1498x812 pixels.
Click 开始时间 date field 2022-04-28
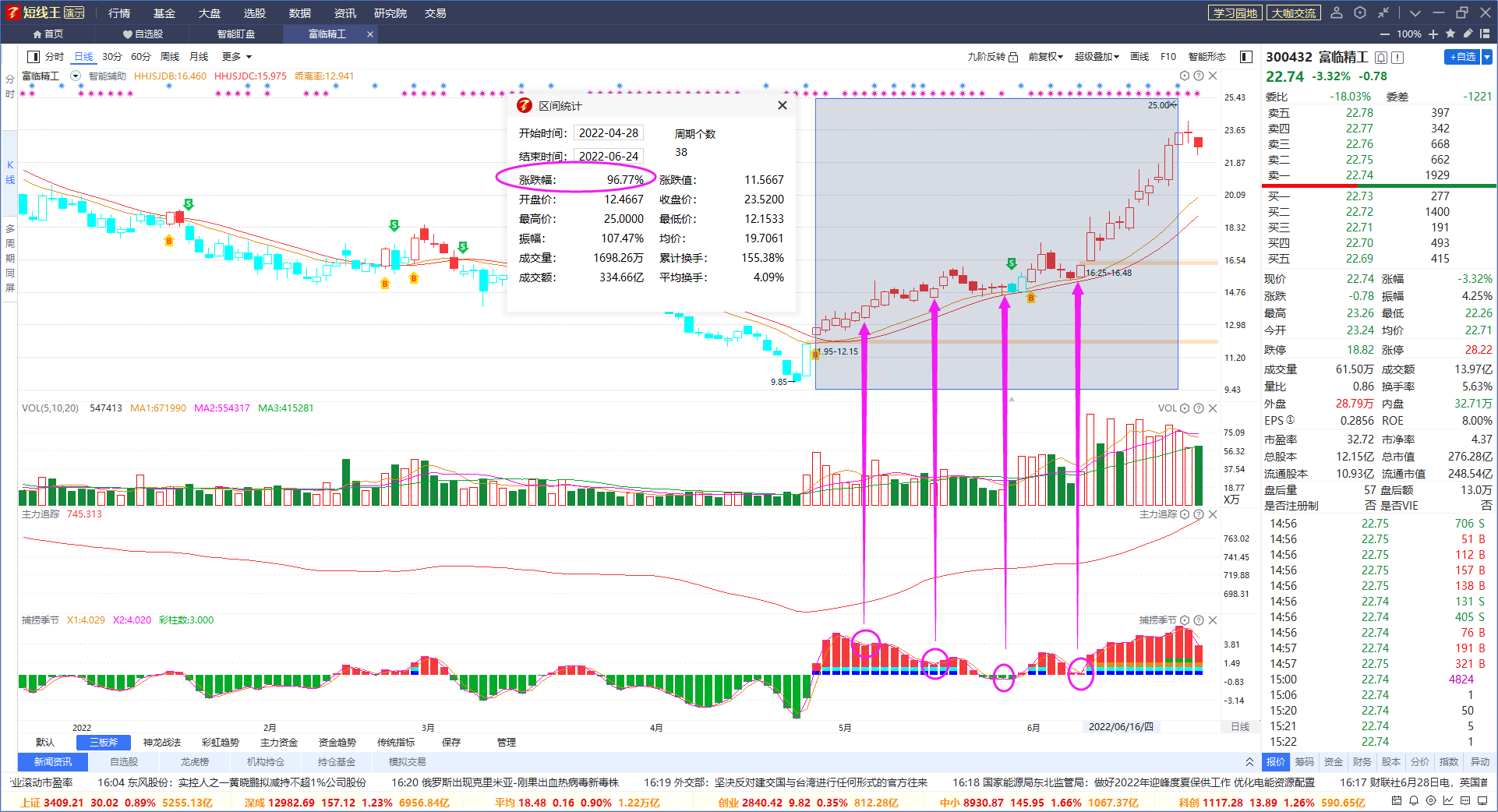click(x=608, y=133)
